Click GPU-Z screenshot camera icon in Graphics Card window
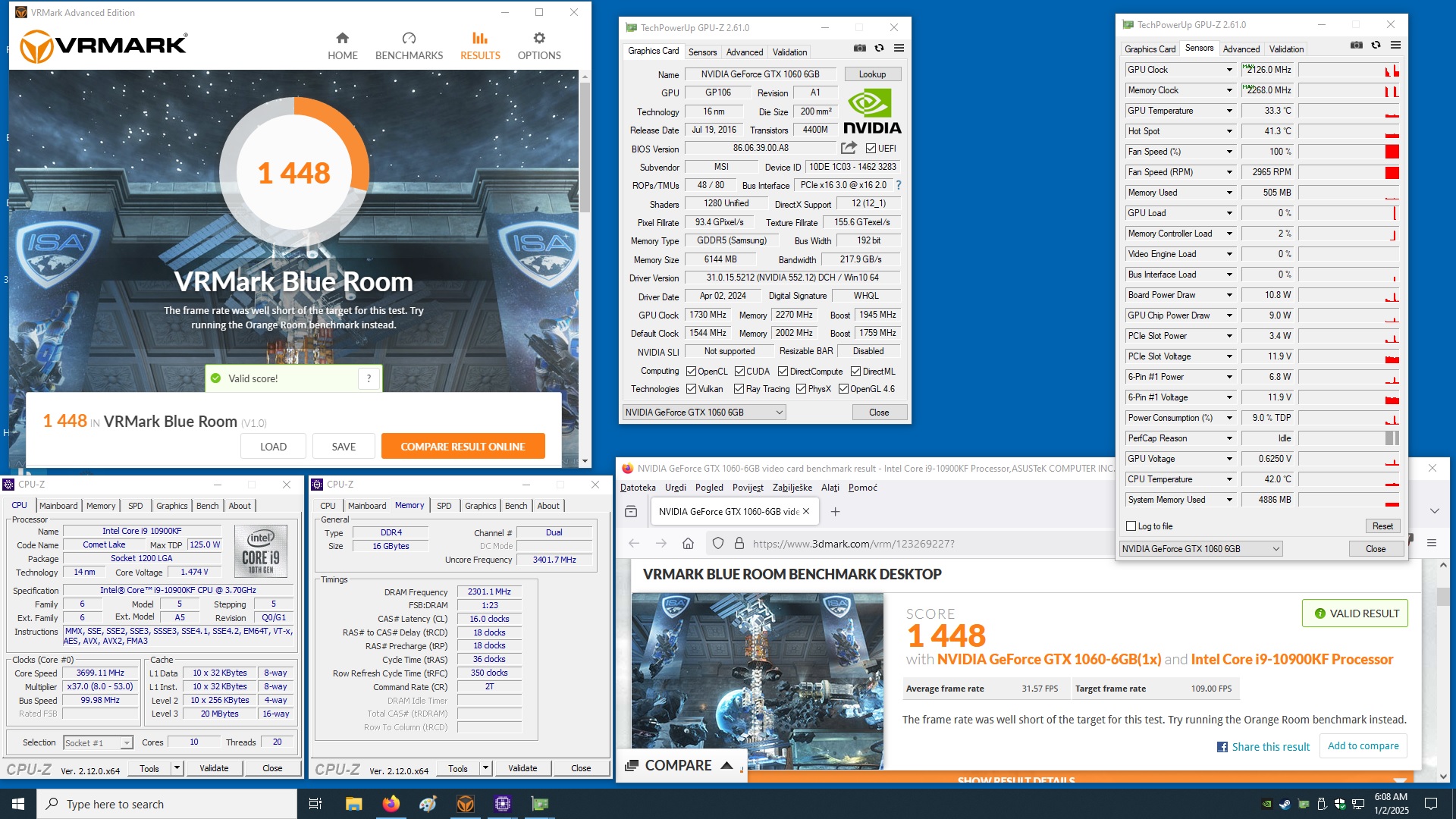This screenshot has width=1456, height=819. tap(859, 48)
